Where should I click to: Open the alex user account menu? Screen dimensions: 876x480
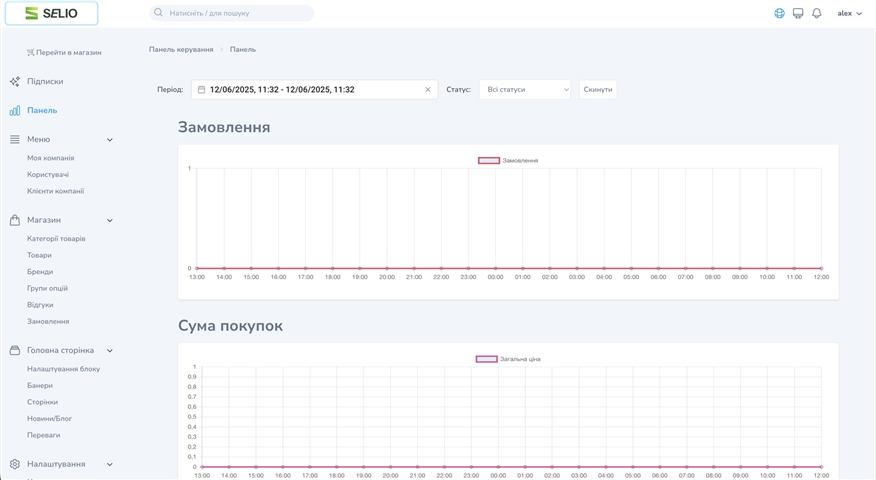[x=849, y=13]
